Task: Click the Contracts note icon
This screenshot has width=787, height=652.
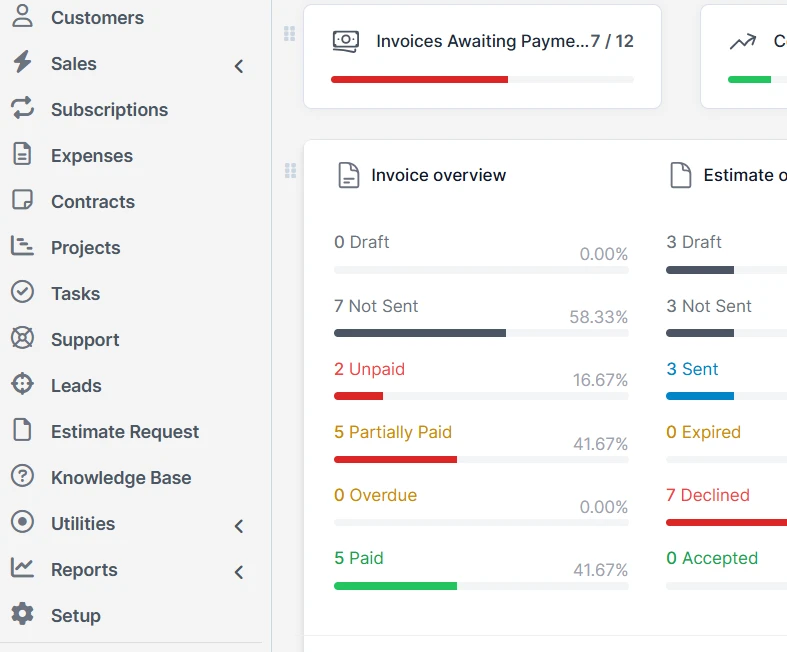Action: (22, 200)
